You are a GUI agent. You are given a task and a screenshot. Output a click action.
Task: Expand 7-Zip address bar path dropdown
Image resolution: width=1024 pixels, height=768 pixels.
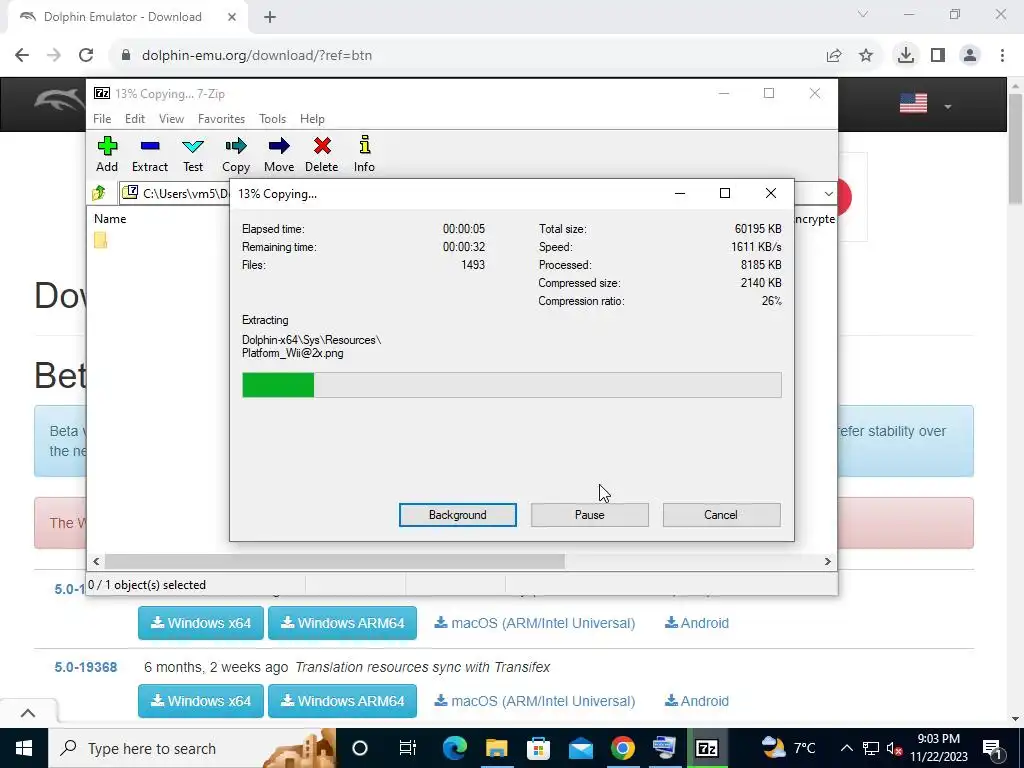pyautogui.click(x=828, y=193)
